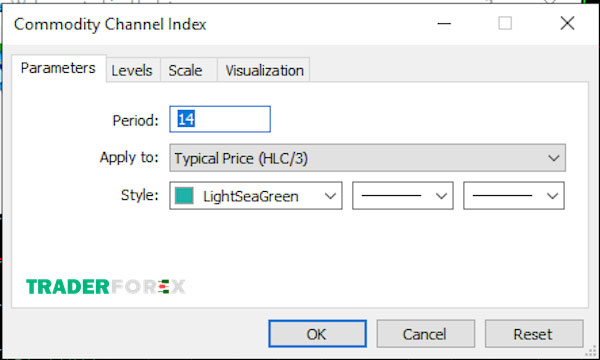
Task: Click the Reset button
Action: (x=534, y=334)
